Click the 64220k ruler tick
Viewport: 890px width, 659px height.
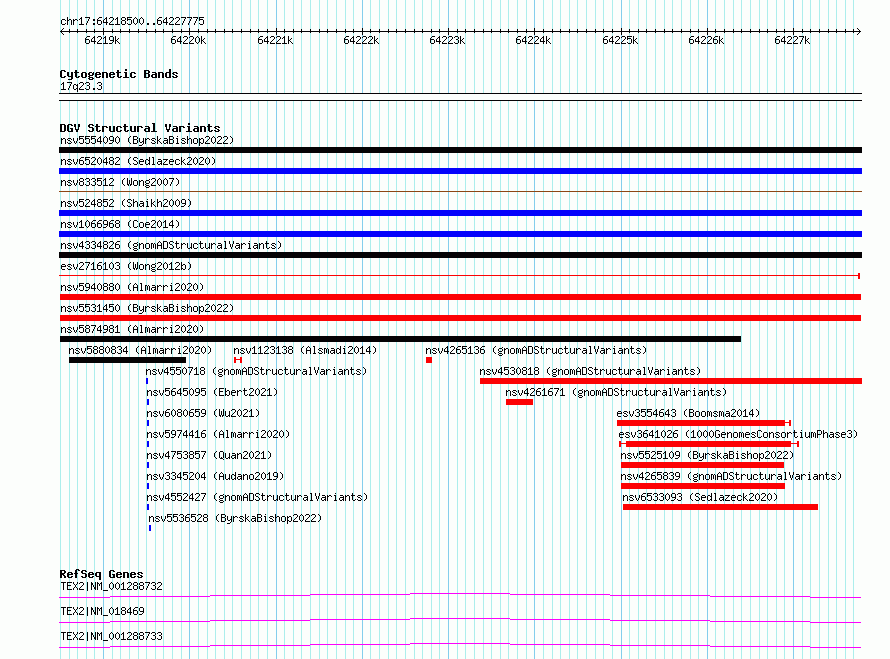(188, 40)
